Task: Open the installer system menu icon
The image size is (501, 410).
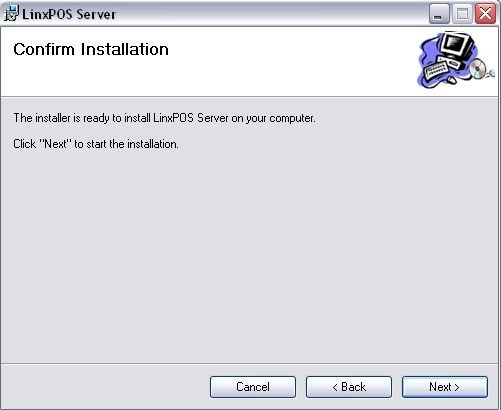Action: pos(11,14)
